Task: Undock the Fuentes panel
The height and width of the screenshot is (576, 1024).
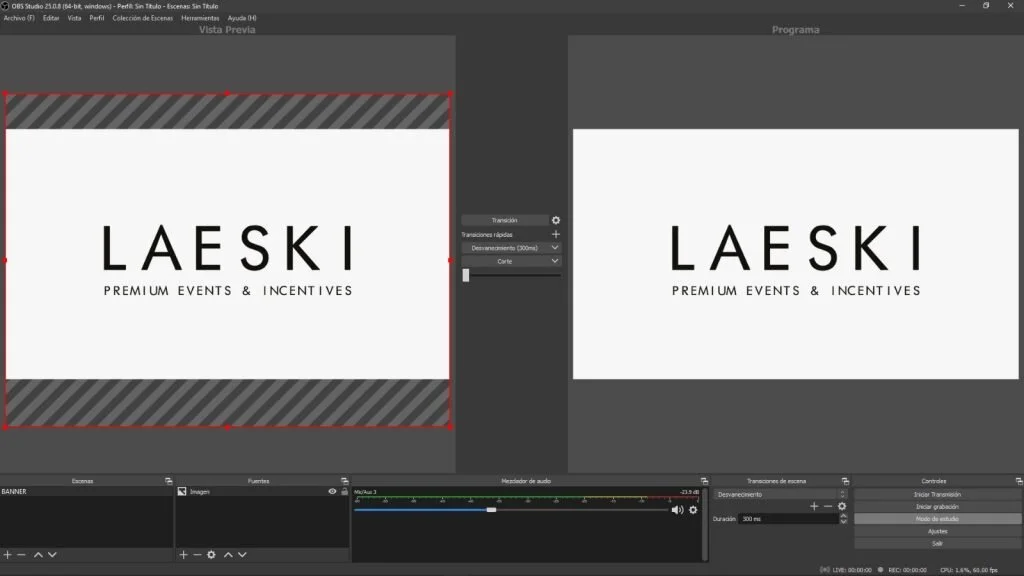Action: tap(345, 481)
